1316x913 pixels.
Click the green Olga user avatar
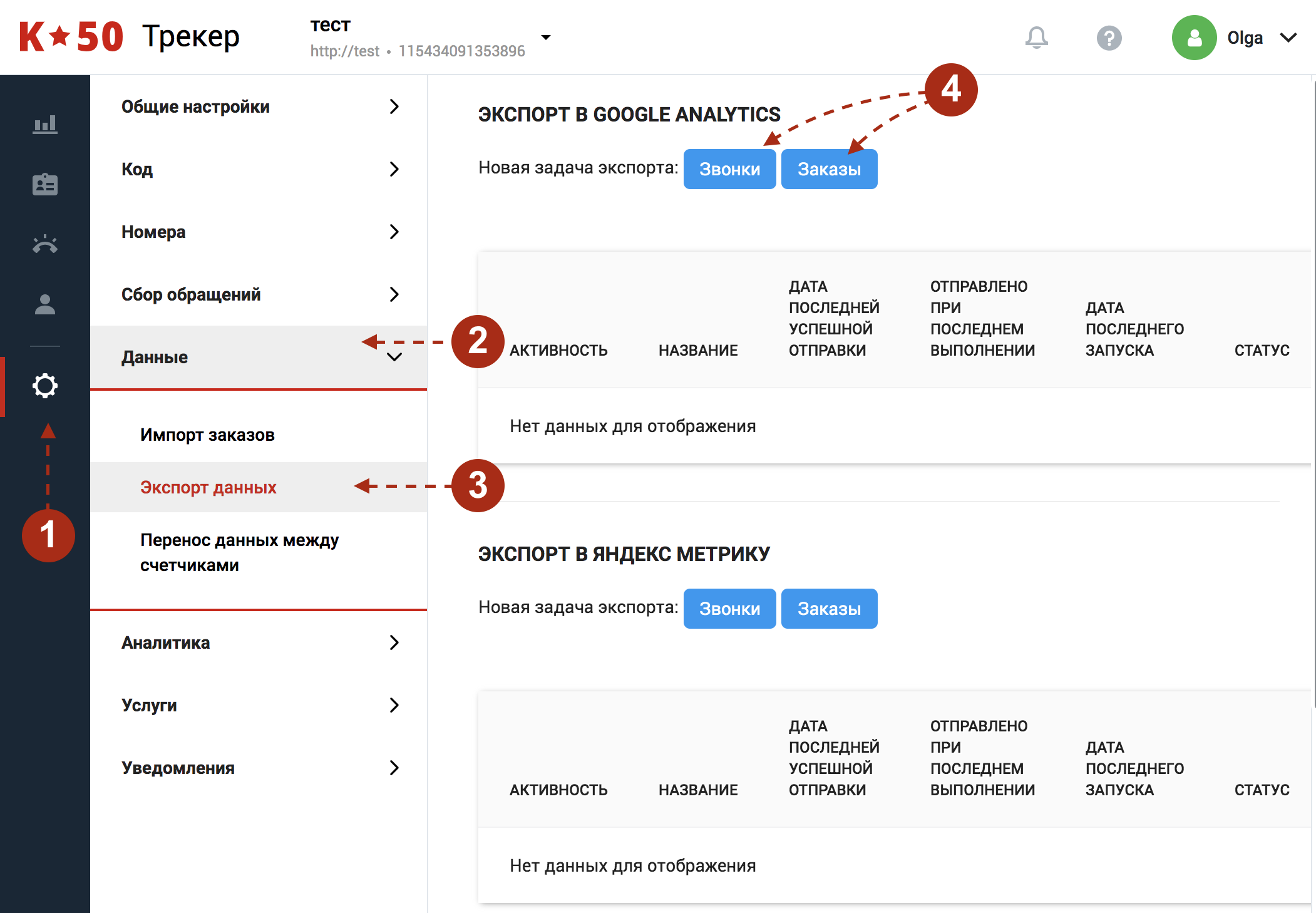click(1194, 38)
